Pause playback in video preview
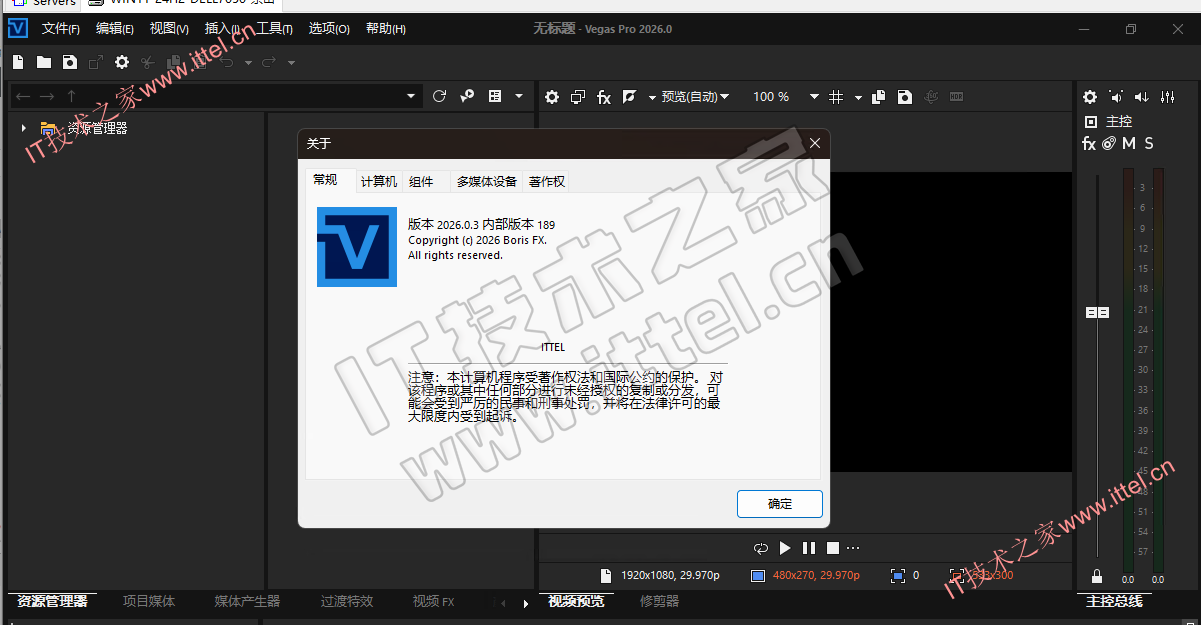 (809, 548)
